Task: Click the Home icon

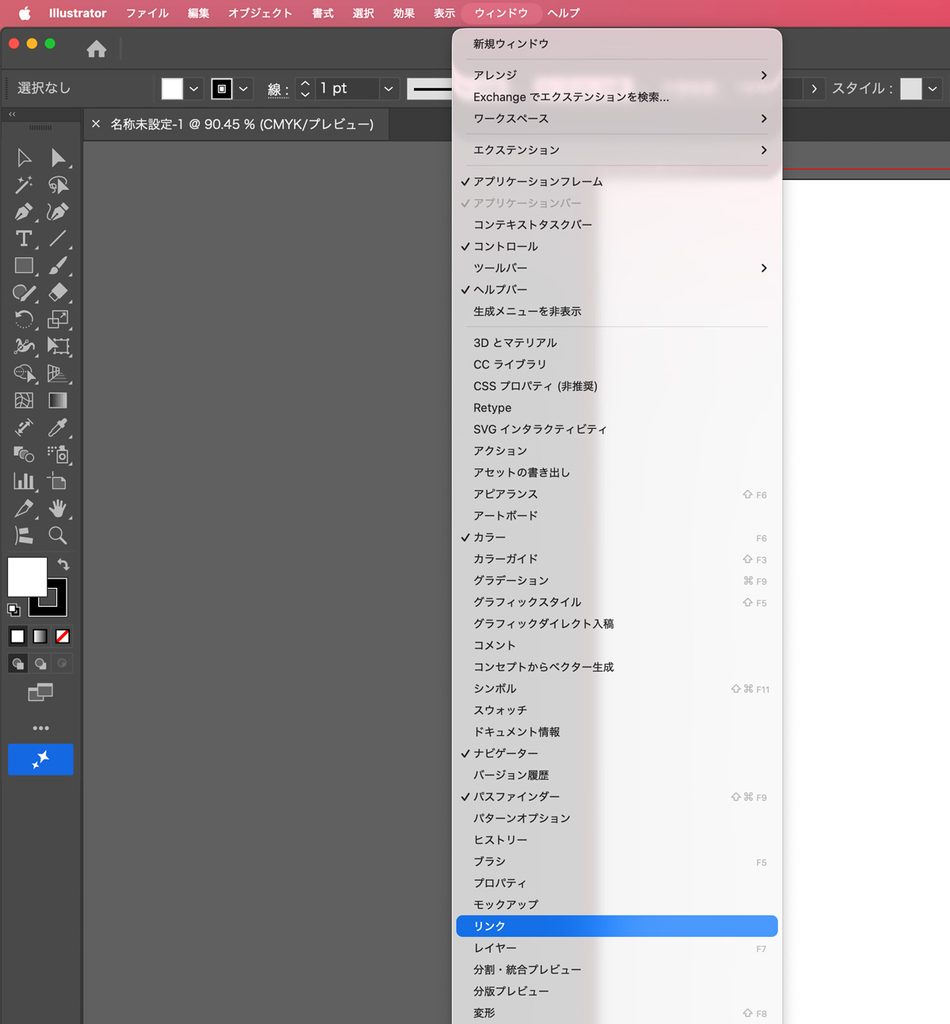Action: coord(97,49)
